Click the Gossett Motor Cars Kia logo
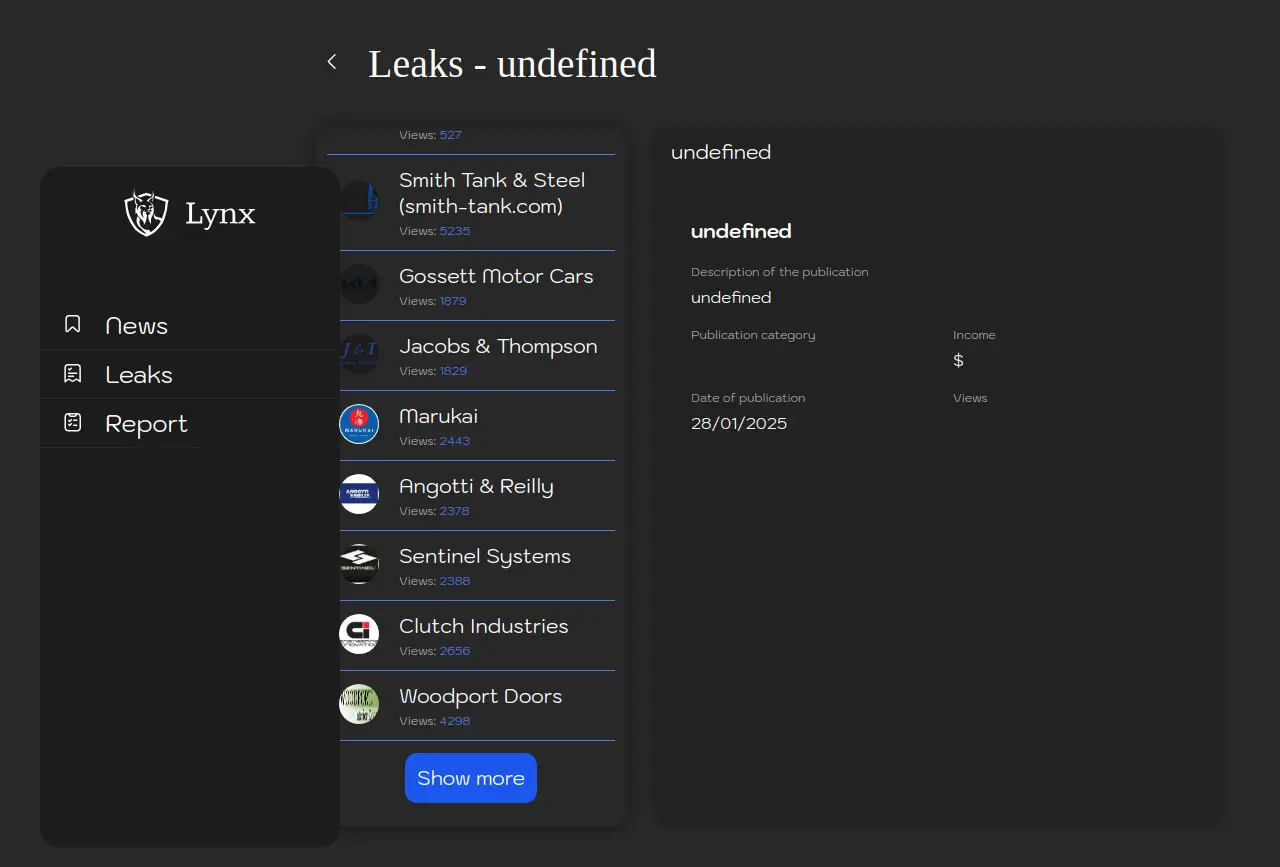Viewport: 1280px width, 867px height. coord(359,284)
